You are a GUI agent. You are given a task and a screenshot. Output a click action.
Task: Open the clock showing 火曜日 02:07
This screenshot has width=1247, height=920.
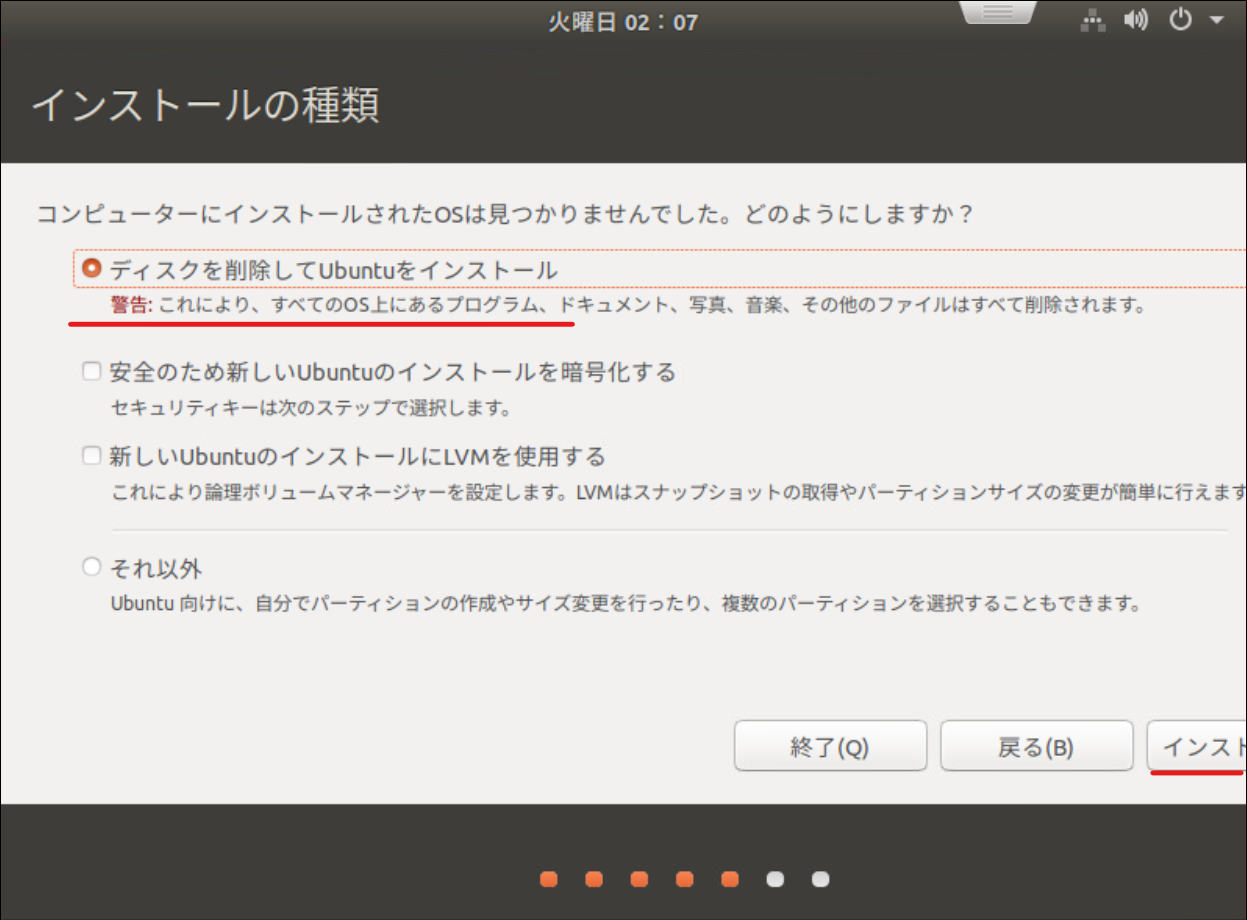point(623,22)
